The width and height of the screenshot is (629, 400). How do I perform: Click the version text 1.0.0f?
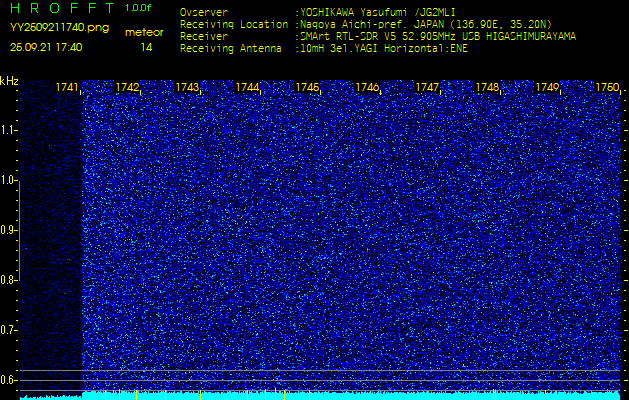pos(138,8)
